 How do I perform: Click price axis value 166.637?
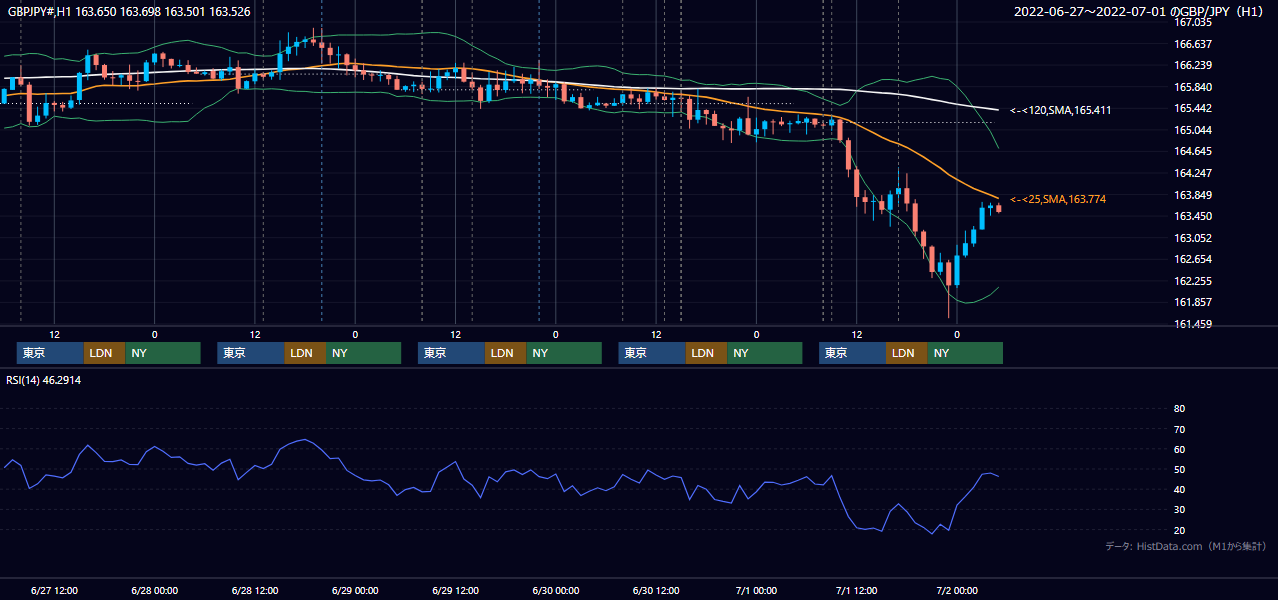coord(1193,44)
